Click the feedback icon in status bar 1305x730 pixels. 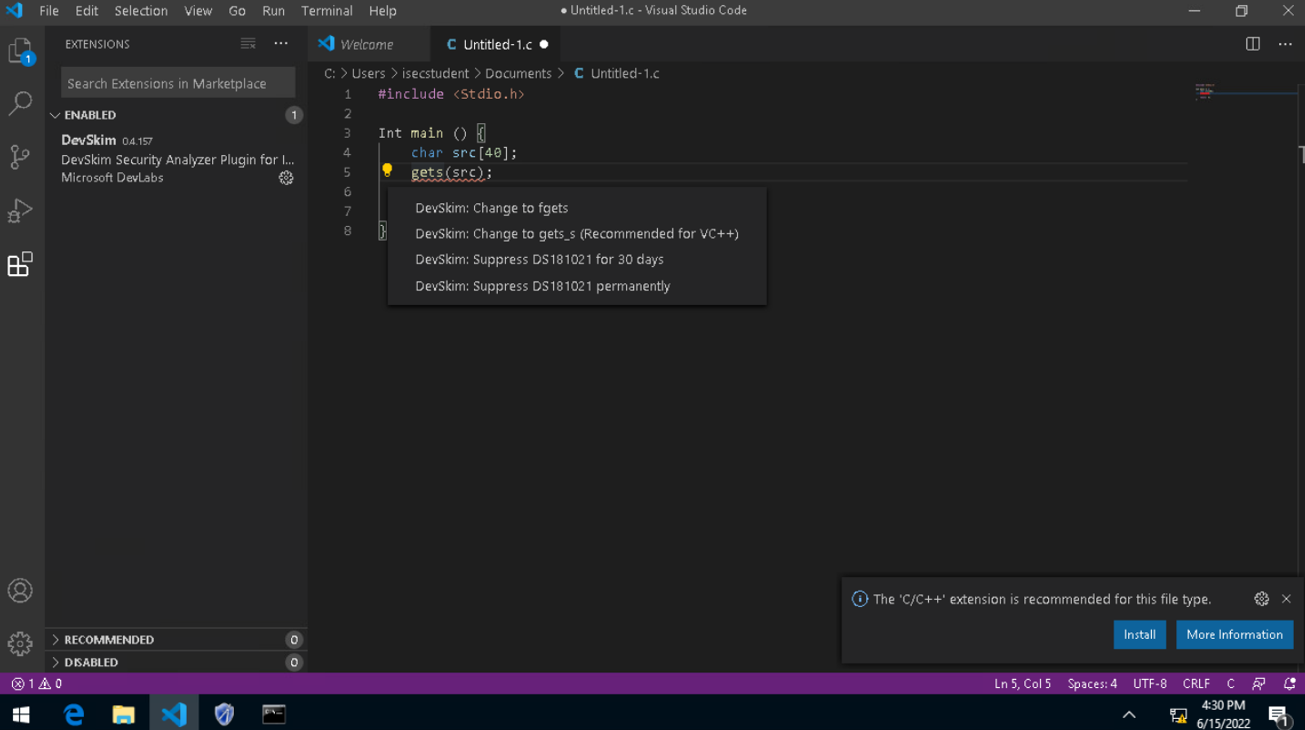pos(1259,684)
